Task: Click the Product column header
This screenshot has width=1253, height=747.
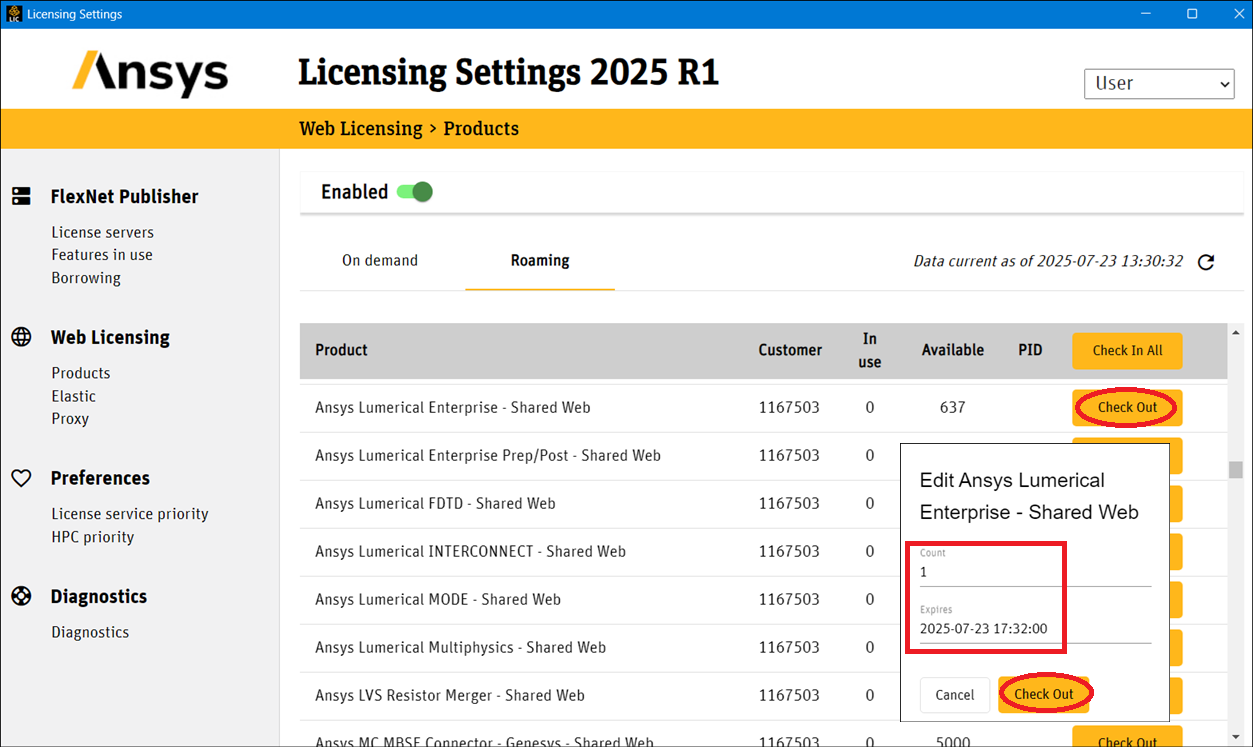Action: point(341,350)
